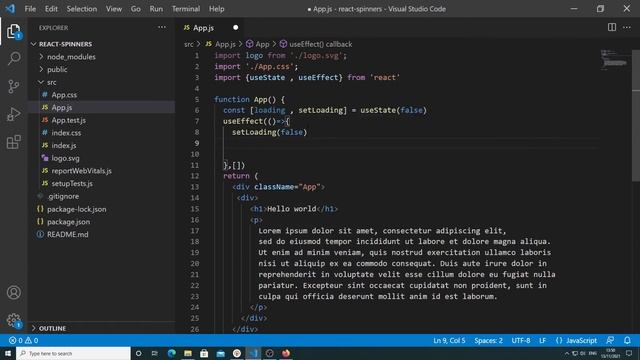Open the Manage gear icon

point(13,320)
